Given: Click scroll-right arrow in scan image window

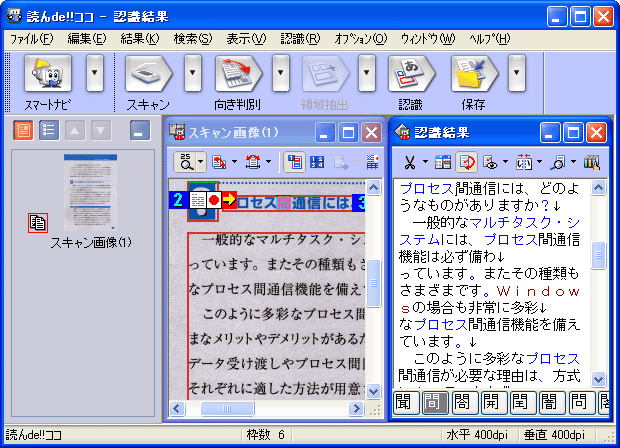Looking at the screenshot, I should tap(356, 408).
